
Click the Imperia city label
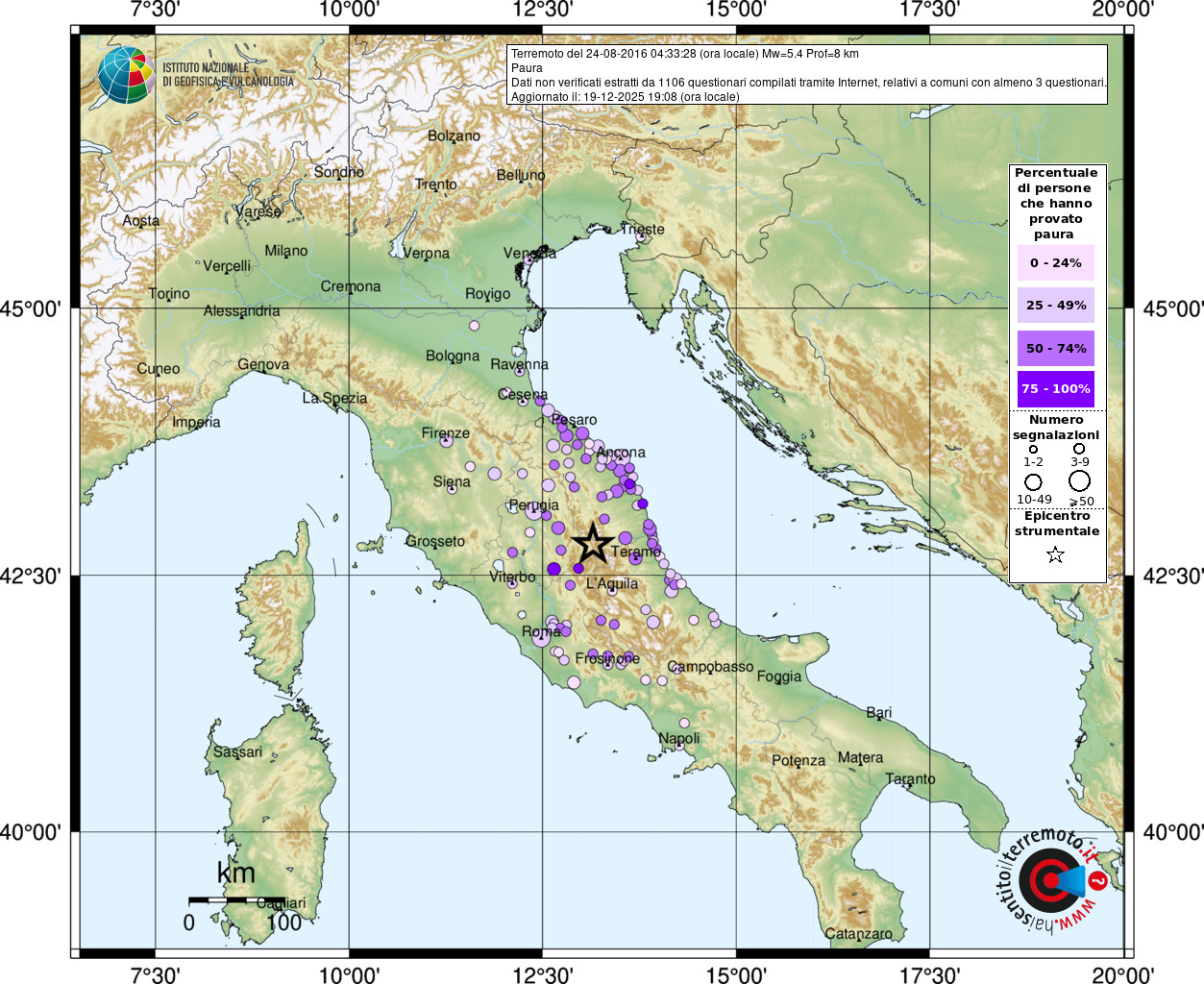click(x=196, y=422)
